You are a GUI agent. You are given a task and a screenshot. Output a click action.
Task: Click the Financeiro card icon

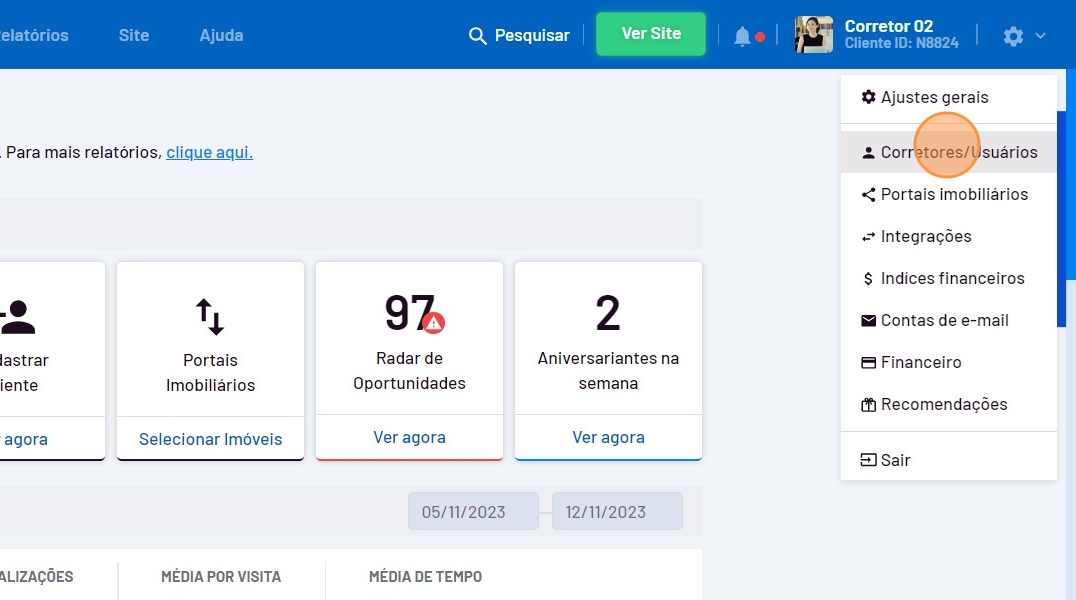[868, 363]
